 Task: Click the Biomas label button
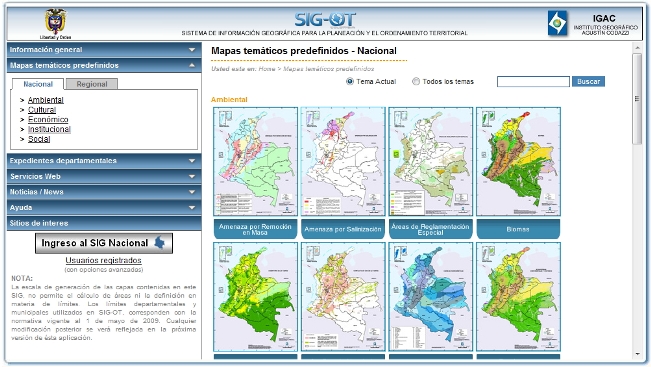coord(518,229)
